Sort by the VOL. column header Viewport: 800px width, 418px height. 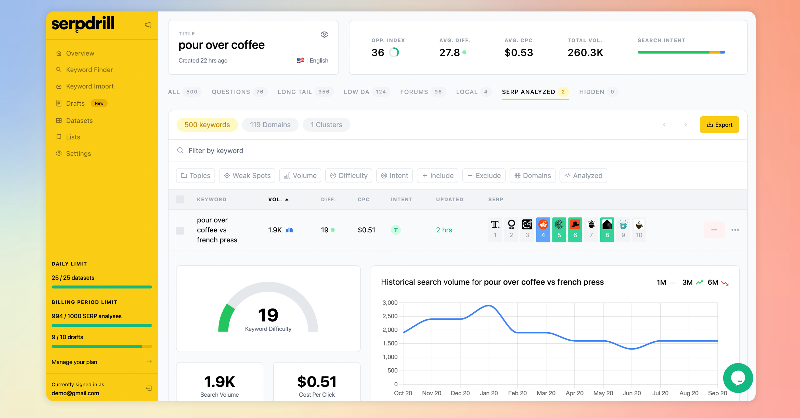(x=278, y=200)
